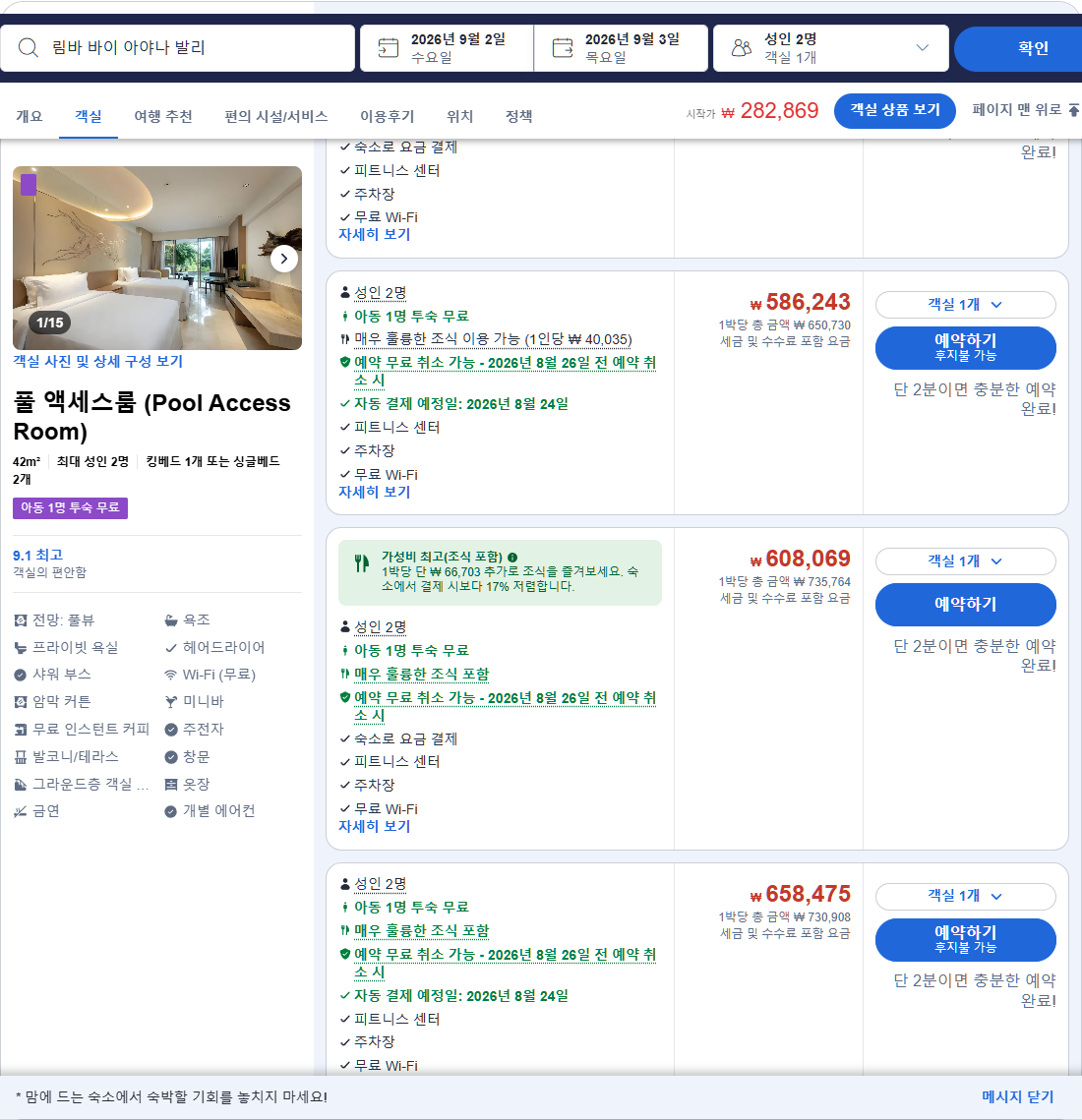Screen dimensions: 1082x1120
Task: Click the 암막 커튼 amenity icon
Action: pyautogui.click(x=21, y=702)
